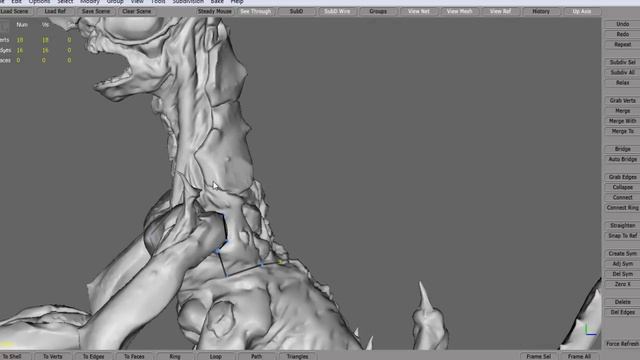Toggle the Groups display
Viewport: 640px width, 360px height.
pos(378,11)
